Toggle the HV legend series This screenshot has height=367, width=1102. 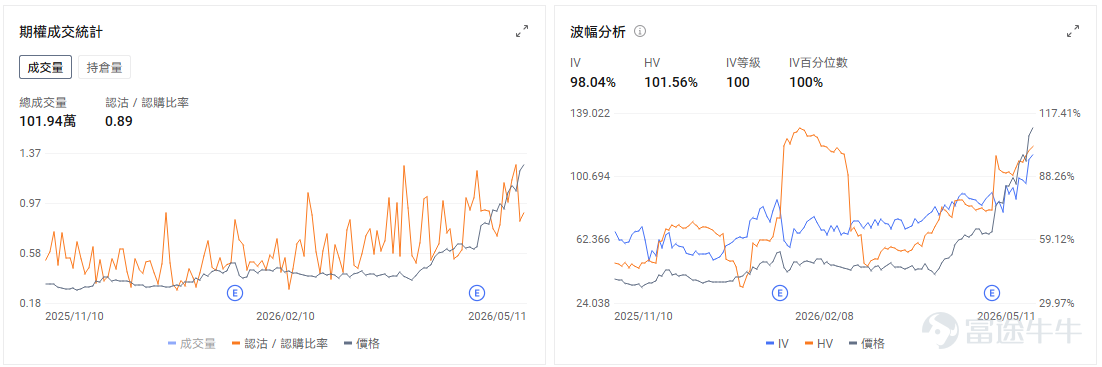[x=819, y=344]
